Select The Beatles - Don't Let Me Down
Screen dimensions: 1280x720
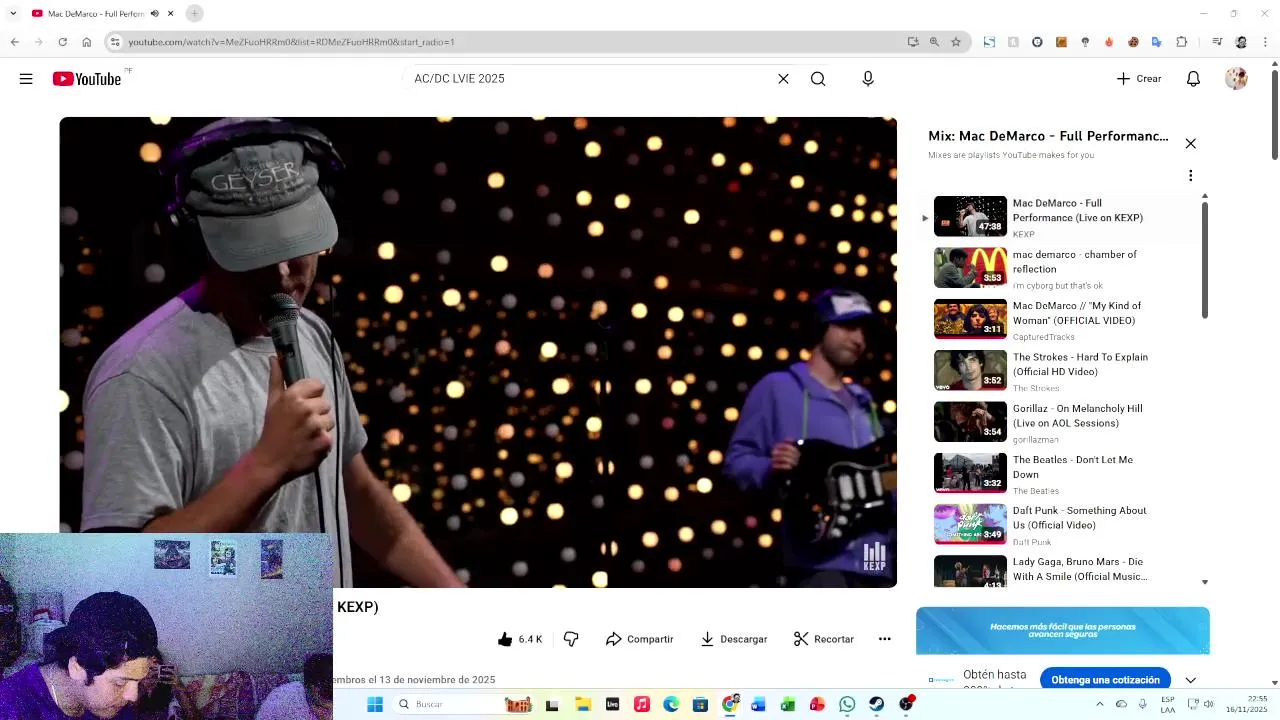[x=1072, y=467]
